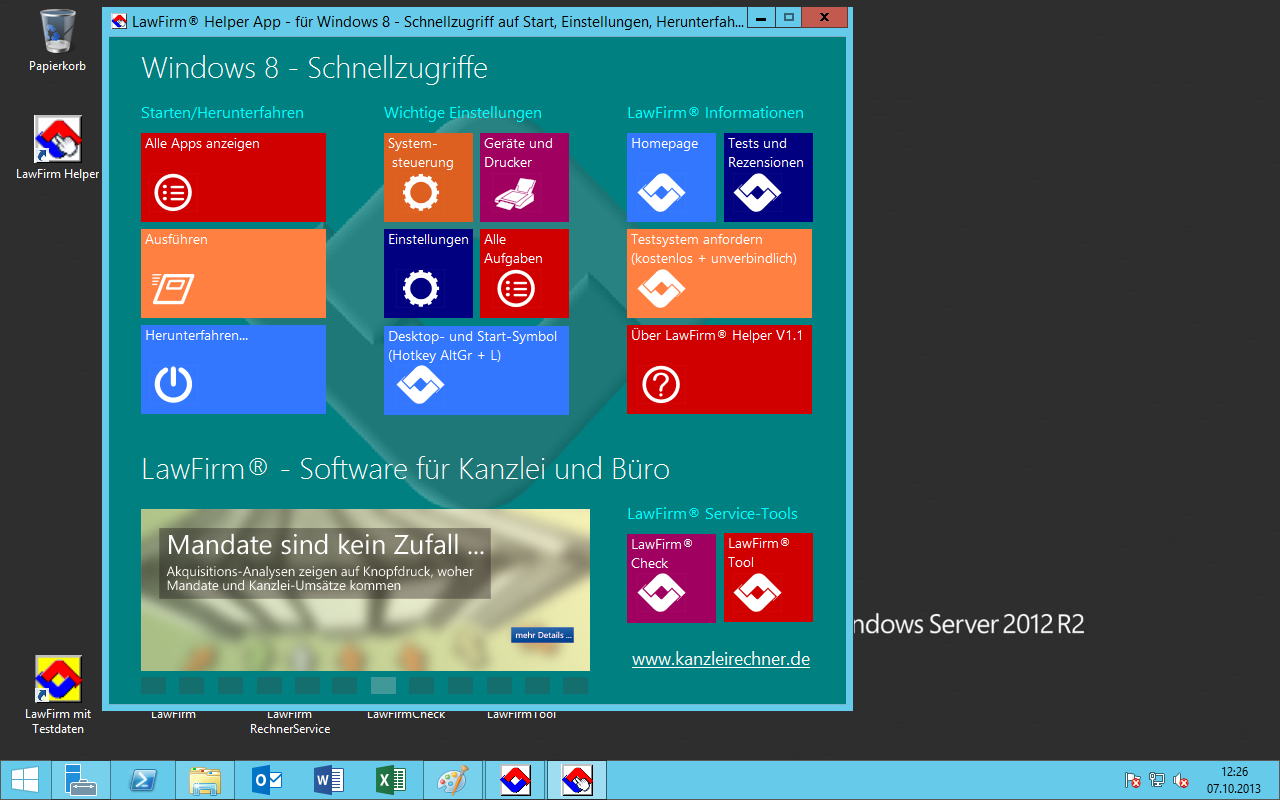Select the highlighted active slide indicator
The width and height of the screenshot is (1280, 800).
383,685
